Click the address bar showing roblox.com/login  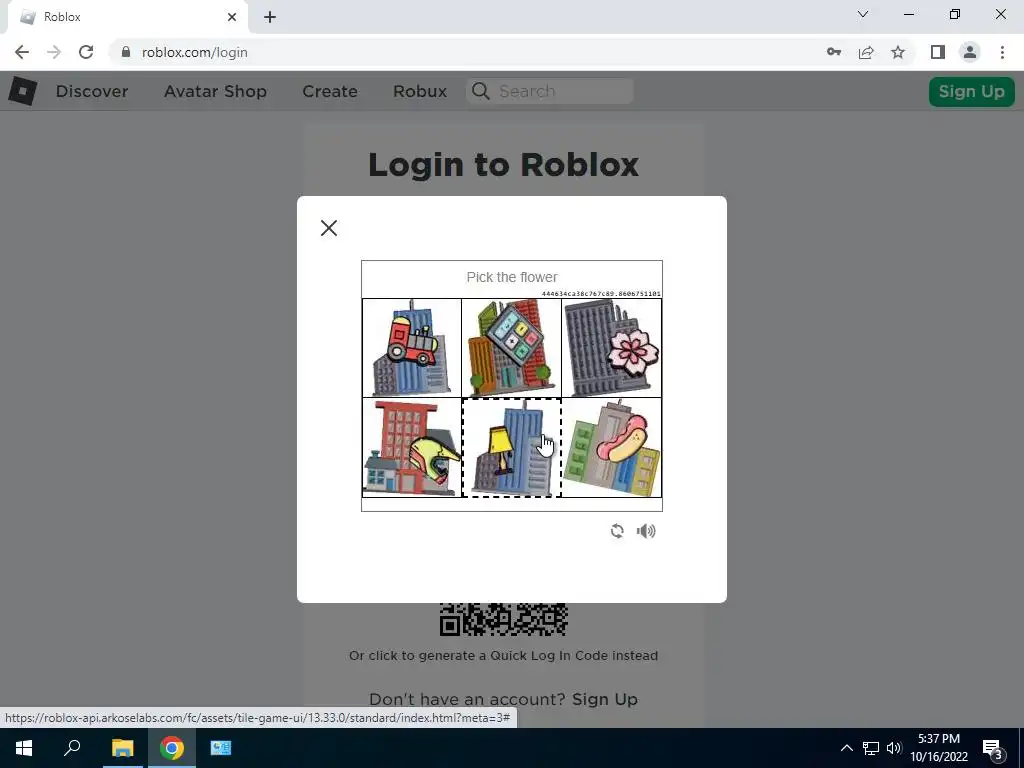point(195,52)
